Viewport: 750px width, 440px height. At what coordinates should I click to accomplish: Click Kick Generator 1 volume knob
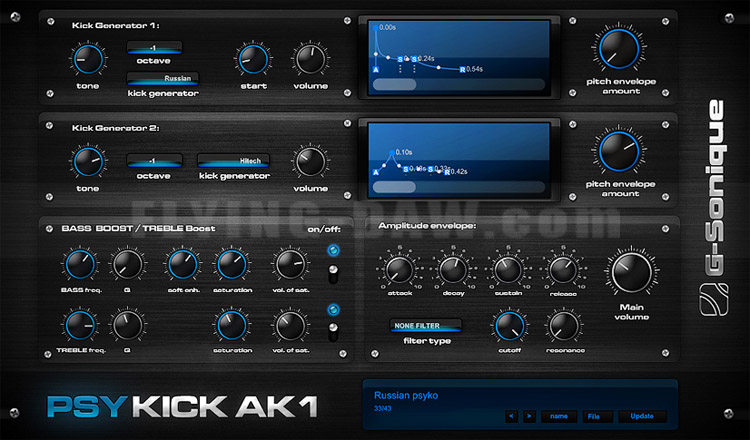[x=310, y=59]
